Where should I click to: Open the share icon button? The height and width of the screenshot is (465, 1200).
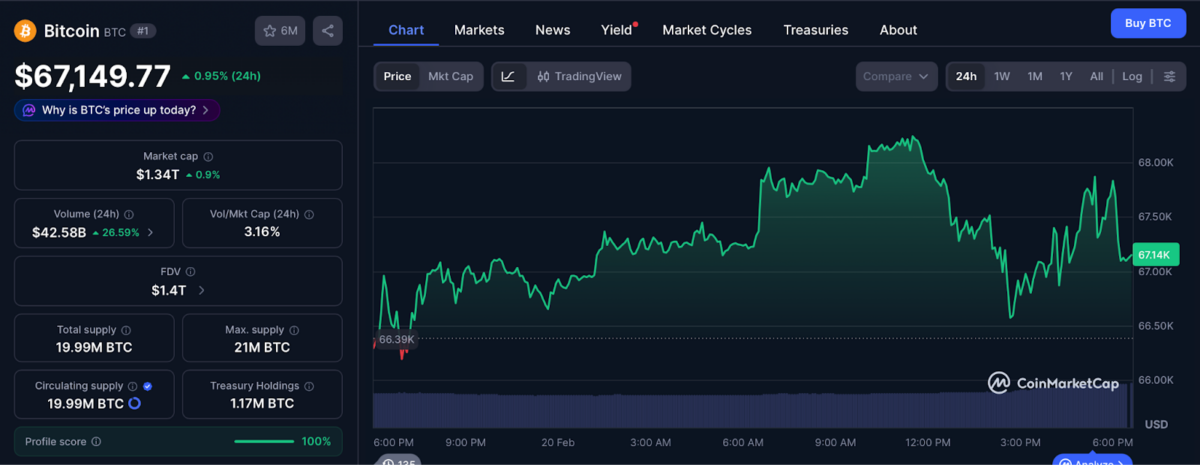tap(327, 31)
